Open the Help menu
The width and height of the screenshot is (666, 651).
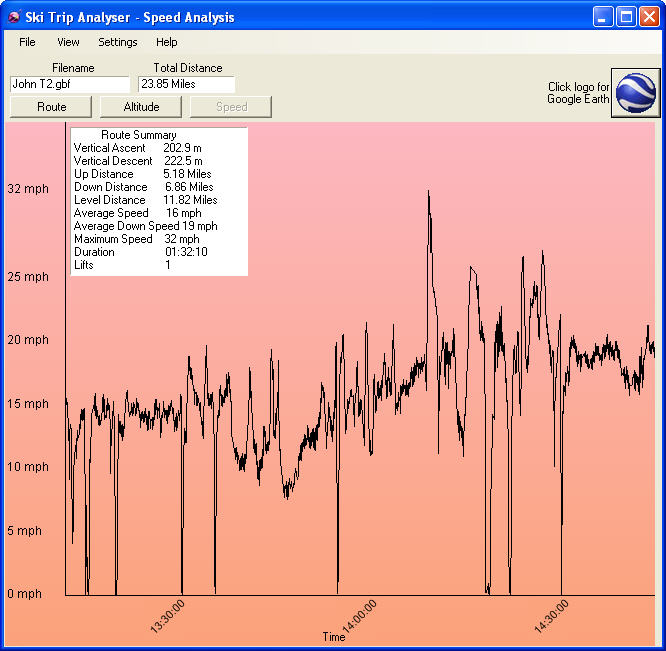coord(167,42)
